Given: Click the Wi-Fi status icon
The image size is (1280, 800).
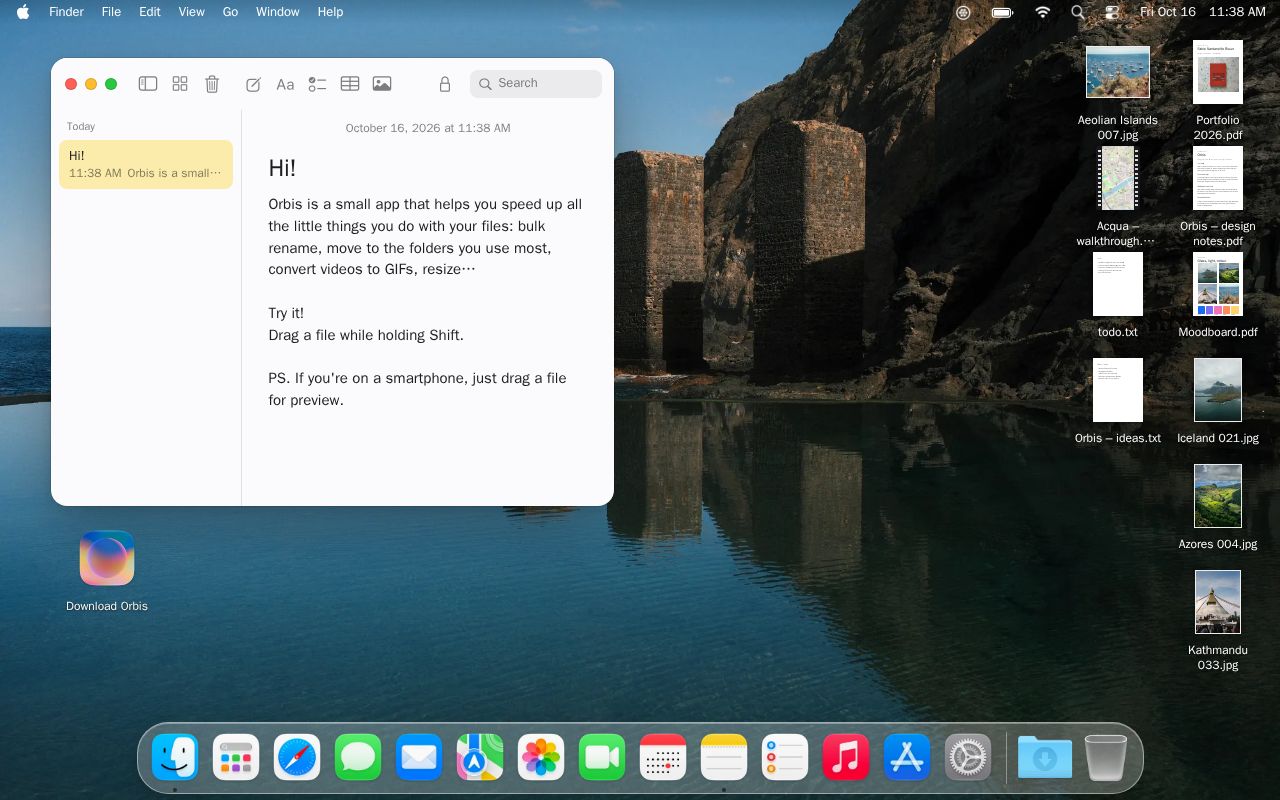Looking at the screenshot, I should point(1042,12).
